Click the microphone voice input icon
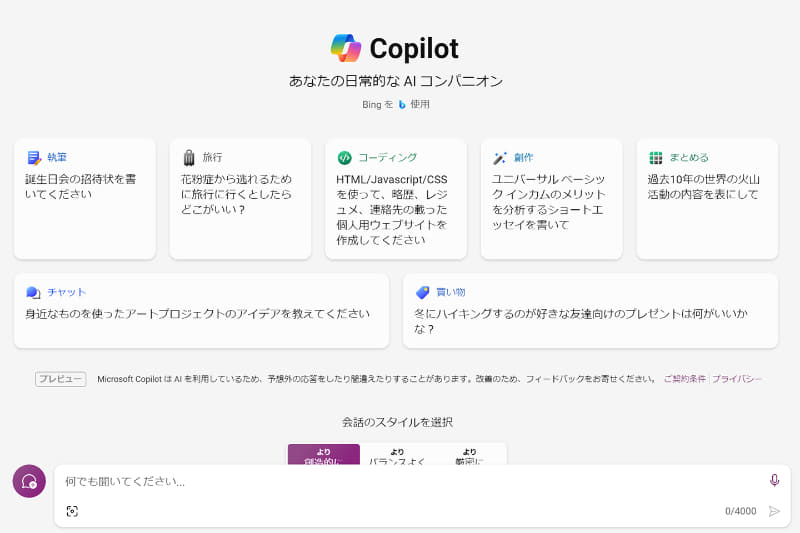Image resolution: width=800 pixels, height=533 pixels. click(x=774, y=481)
